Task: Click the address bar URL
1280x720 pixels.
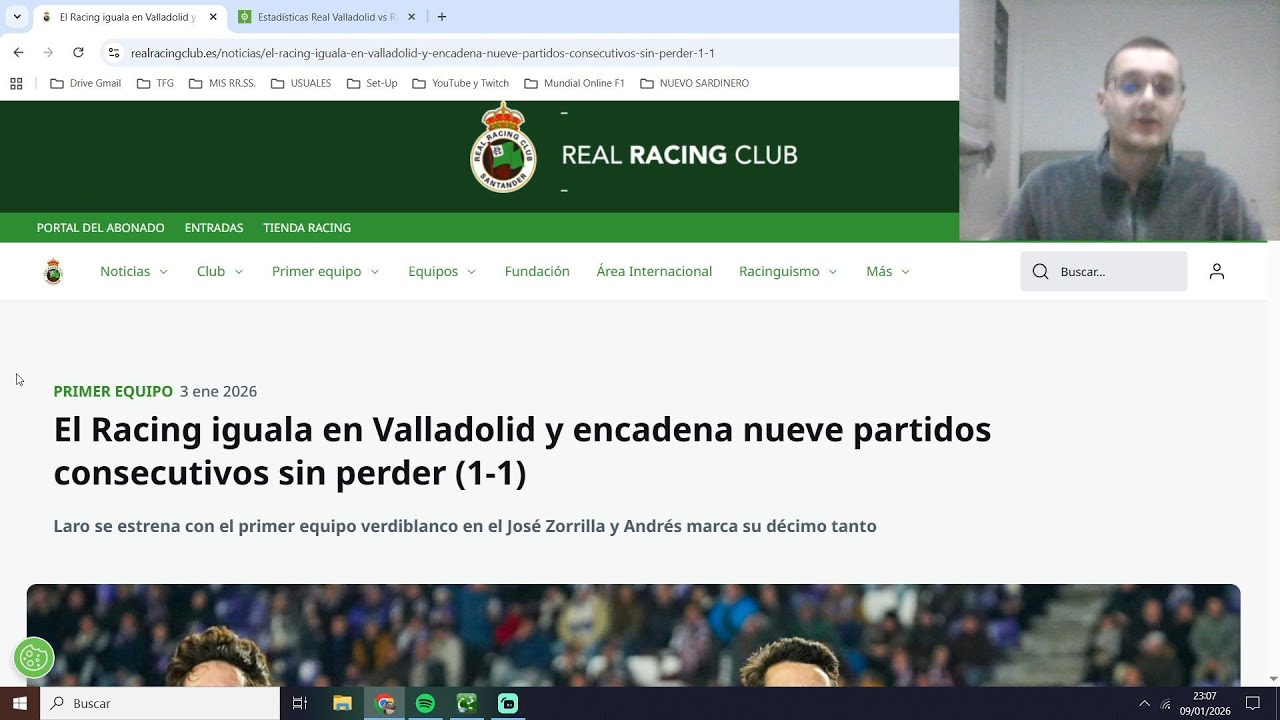Action: [422, 53]
